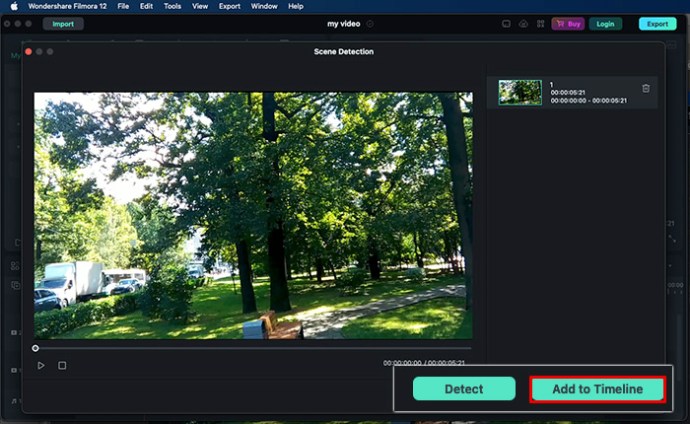Close the Scene Detection dialog

pyautogui.click(x=29, y=51)
